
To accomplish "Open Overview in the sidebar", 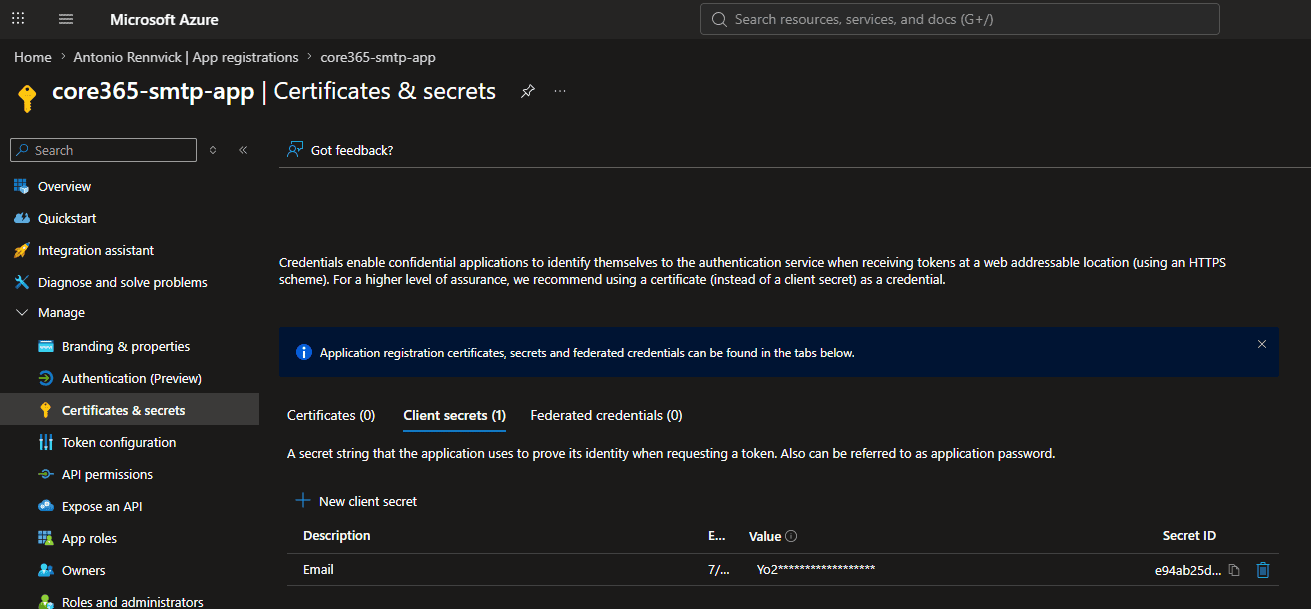I will click(x=64, y=186).
